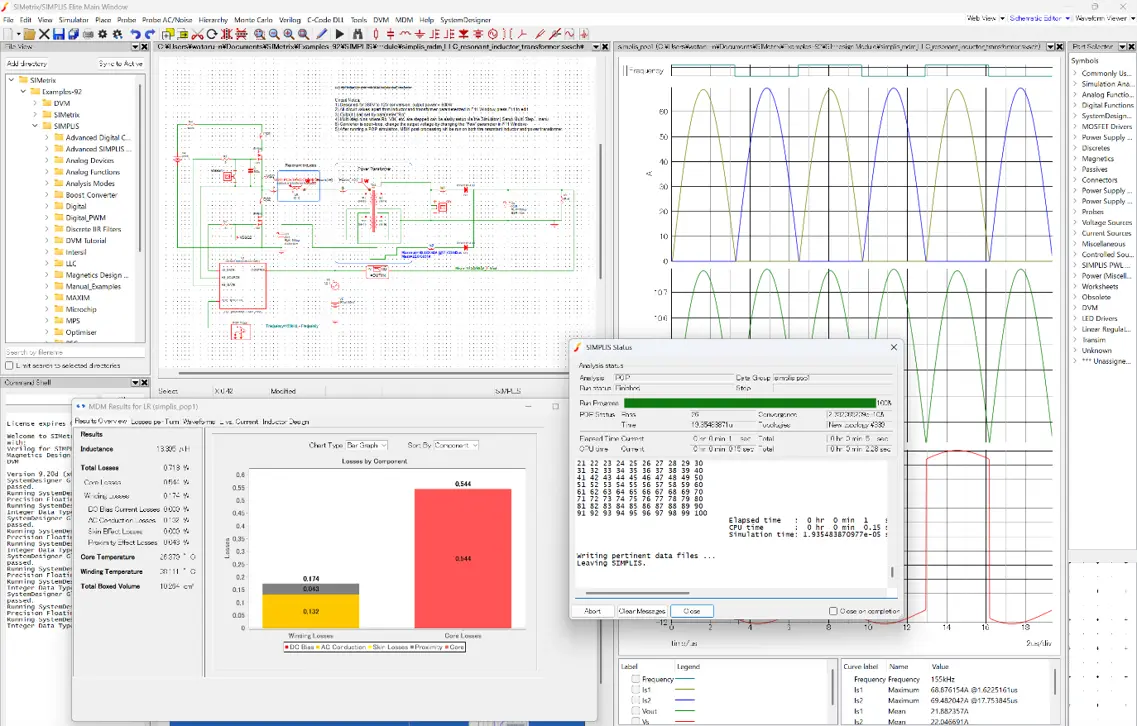Image resolution: width=1137 pixels, height=726 pixels.
Task: Click the first gear options icon
Action: [102, 34]
